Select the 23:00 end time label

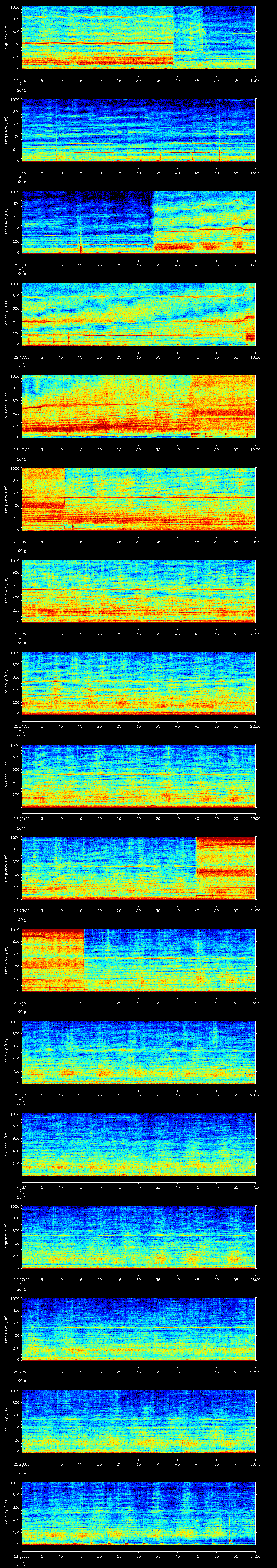pos(256,818)
